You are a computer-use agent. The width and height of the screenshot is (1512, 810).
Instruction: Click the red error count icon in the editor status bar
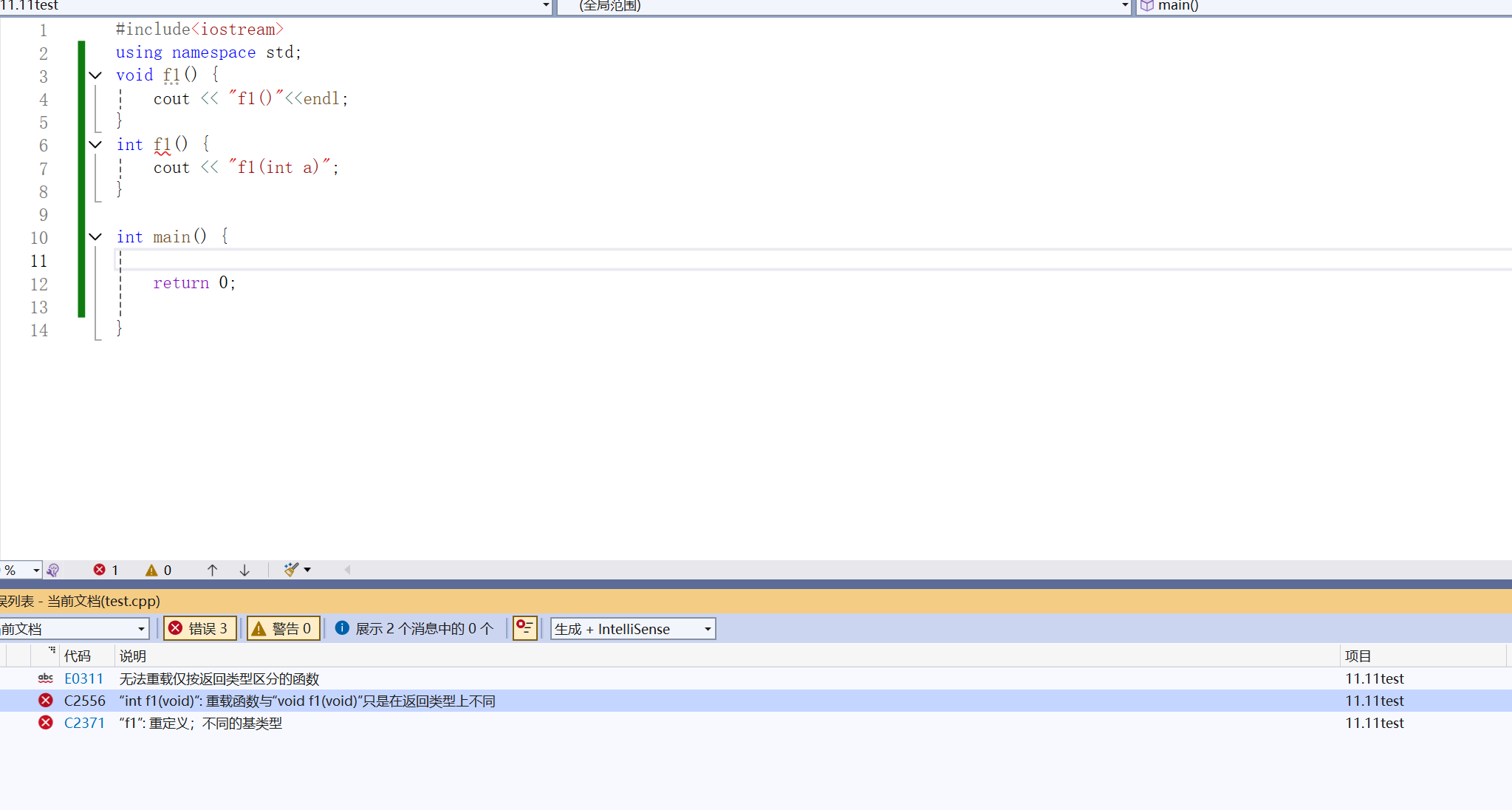point(100,570)
